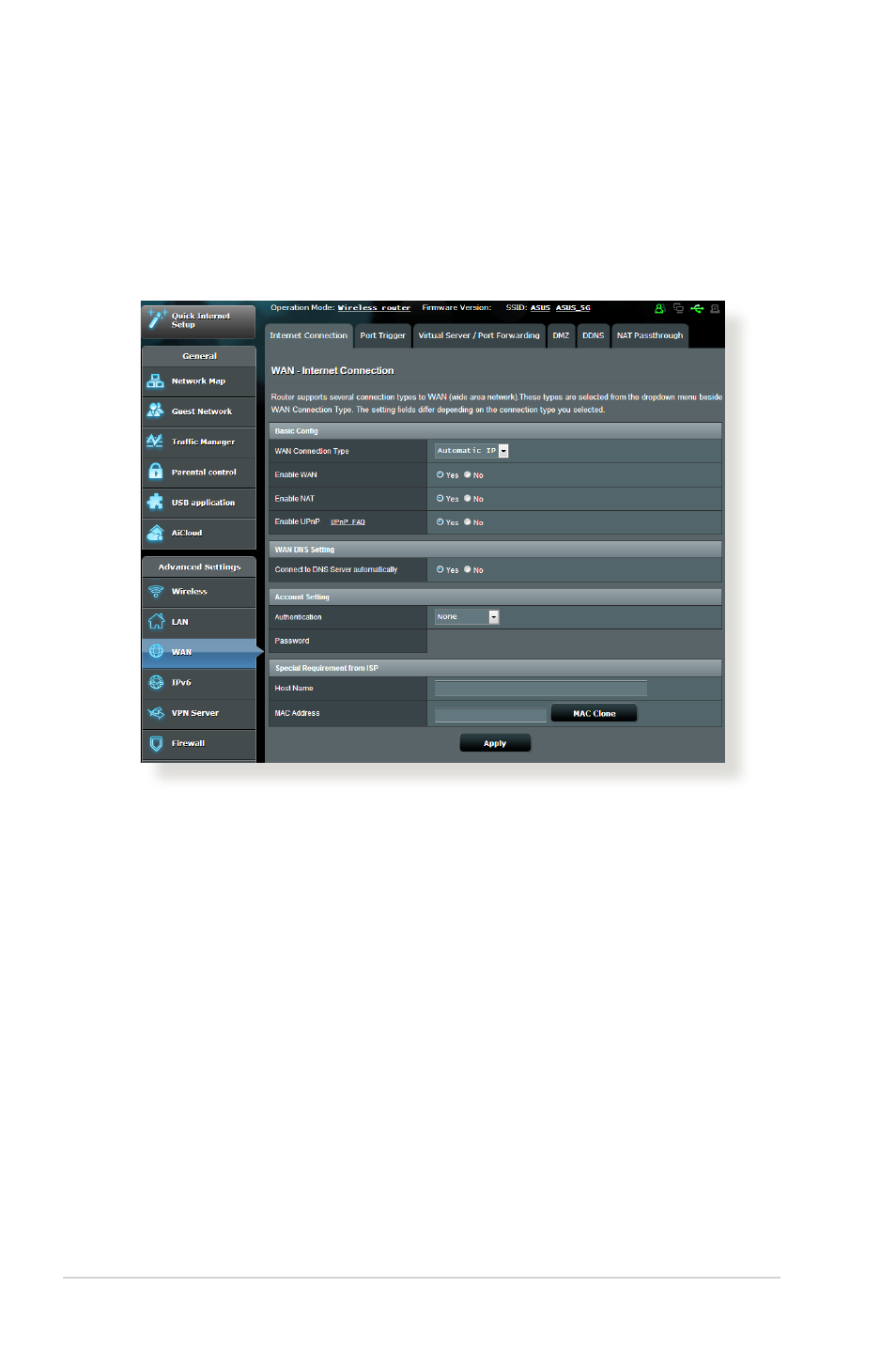Go to IPv6 settings label
The width and height of the screenshot is (896, 1350).
point(181,682)
